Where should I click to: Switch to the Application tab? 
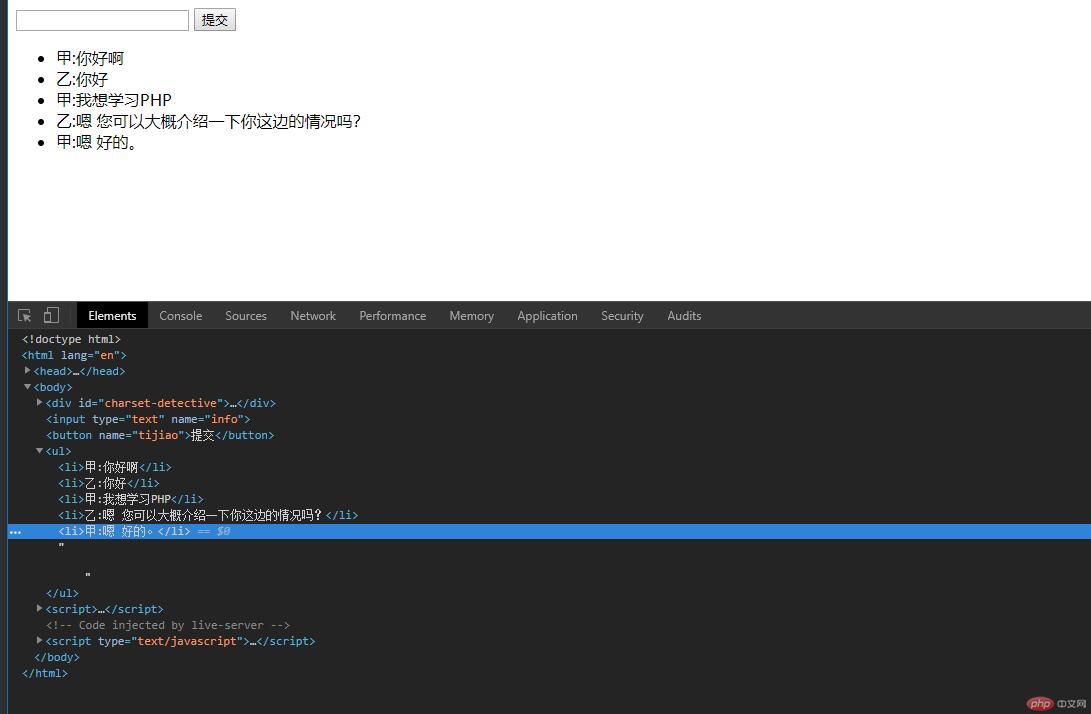click(547, 315)
